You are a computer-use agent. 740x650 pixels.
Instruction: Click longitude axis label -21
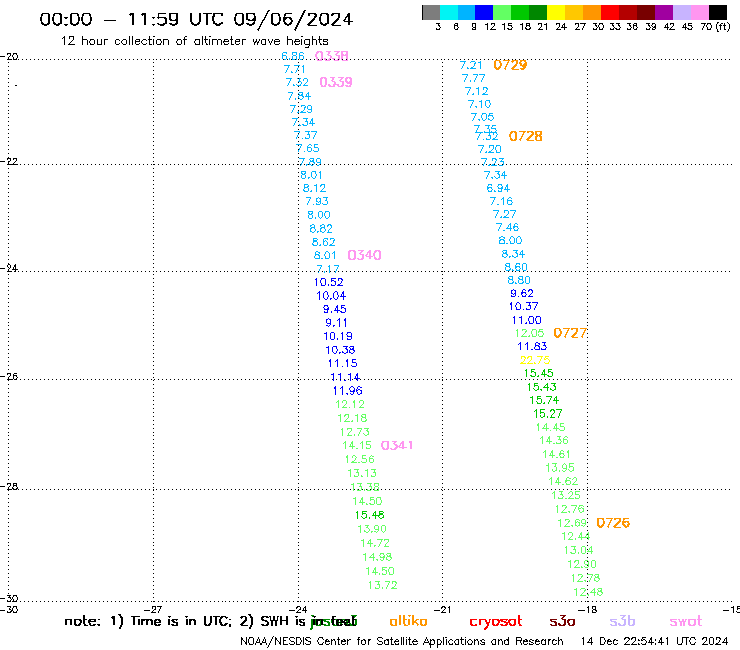(x=442, y=609)
